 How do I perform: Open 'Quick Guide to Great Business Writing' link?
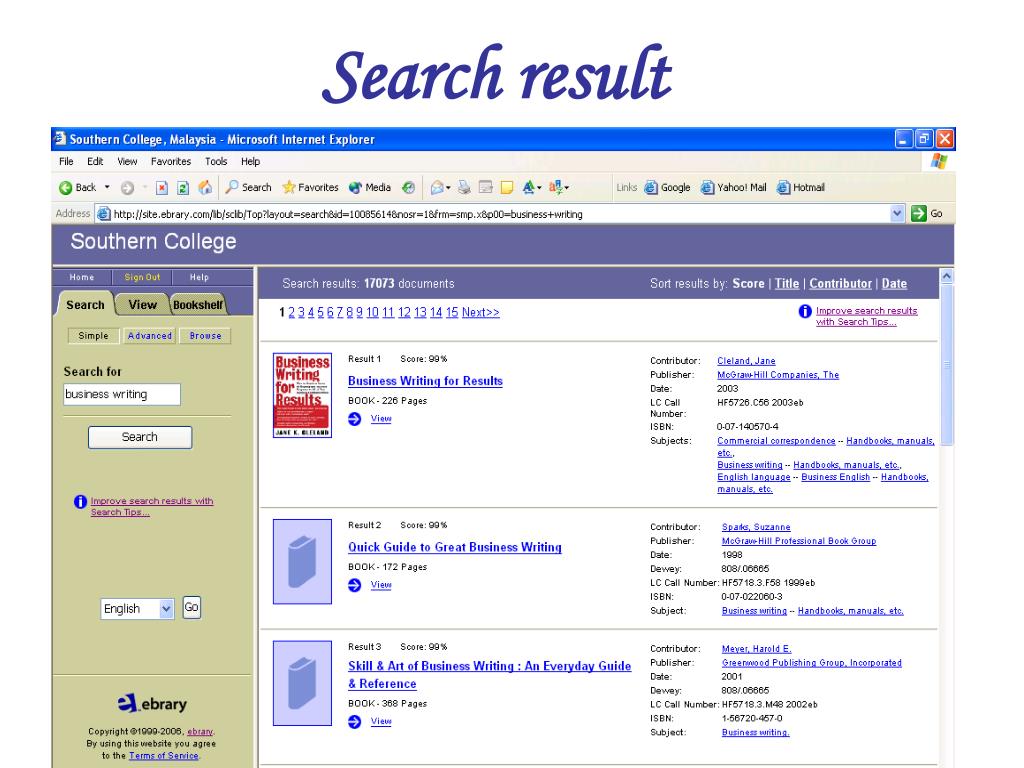click(455, 547)
